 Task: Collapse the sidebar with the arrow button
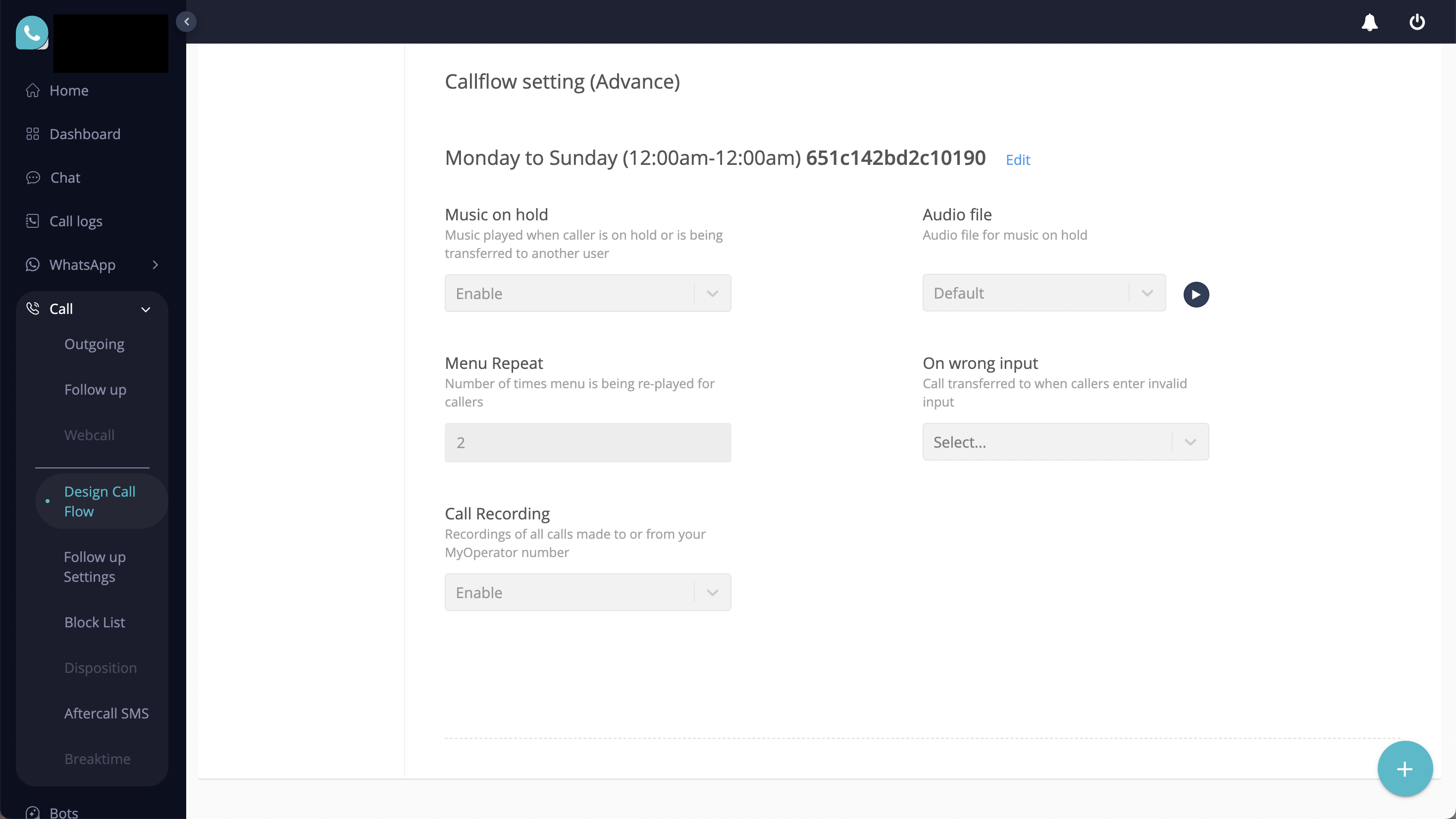pyautogui.click(x=187, y=21)
